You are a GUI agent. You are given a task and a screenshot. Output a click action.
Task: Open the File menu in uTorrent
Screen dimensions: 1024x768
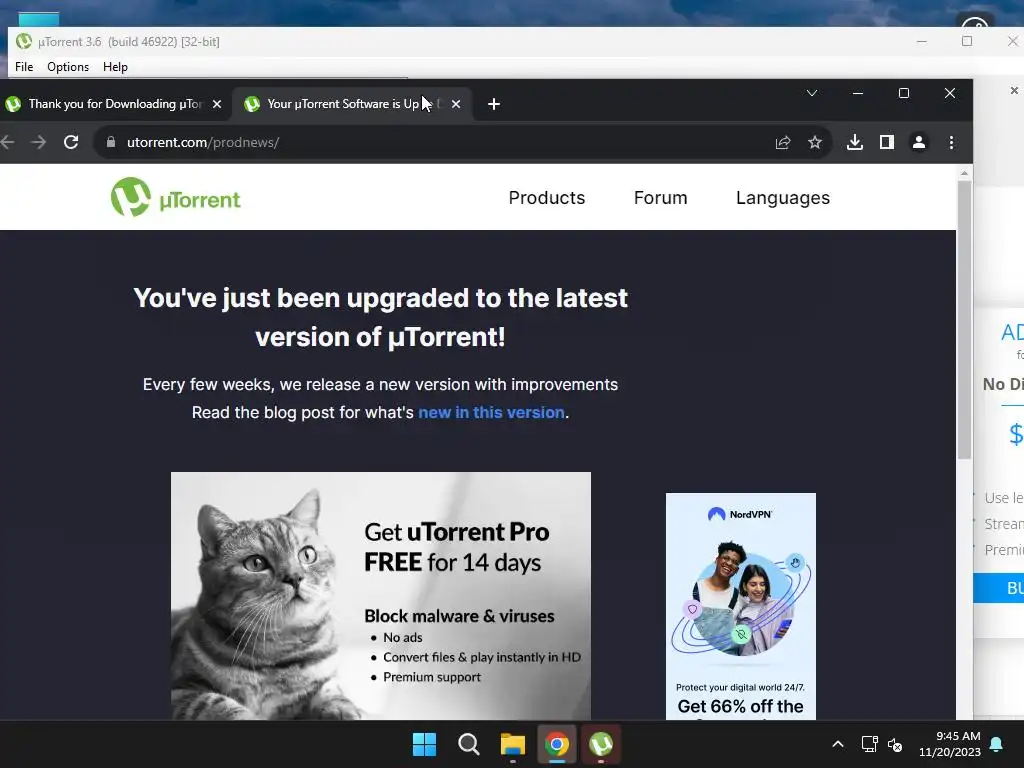pyautogui.click(x=24, y=67)
